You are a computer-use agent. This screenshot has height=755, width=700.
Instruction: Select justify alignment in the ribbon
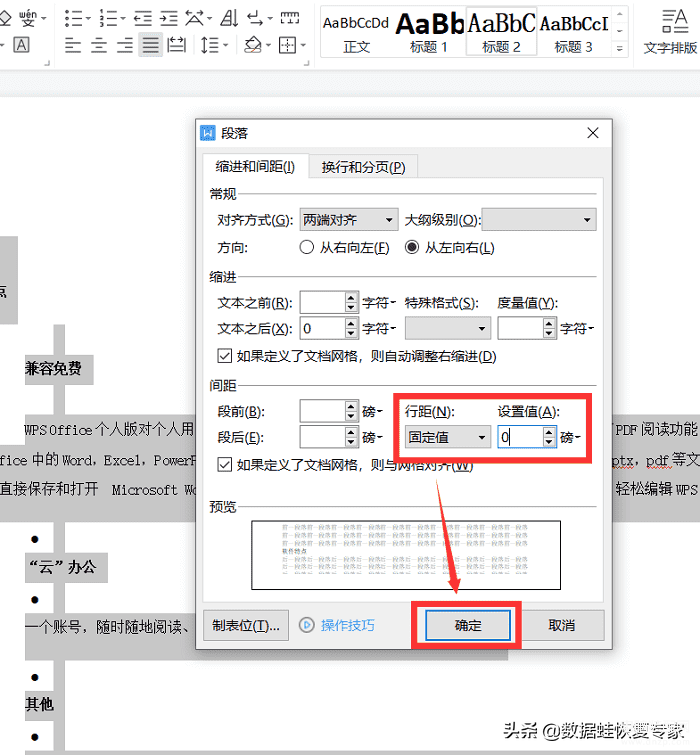150,45
